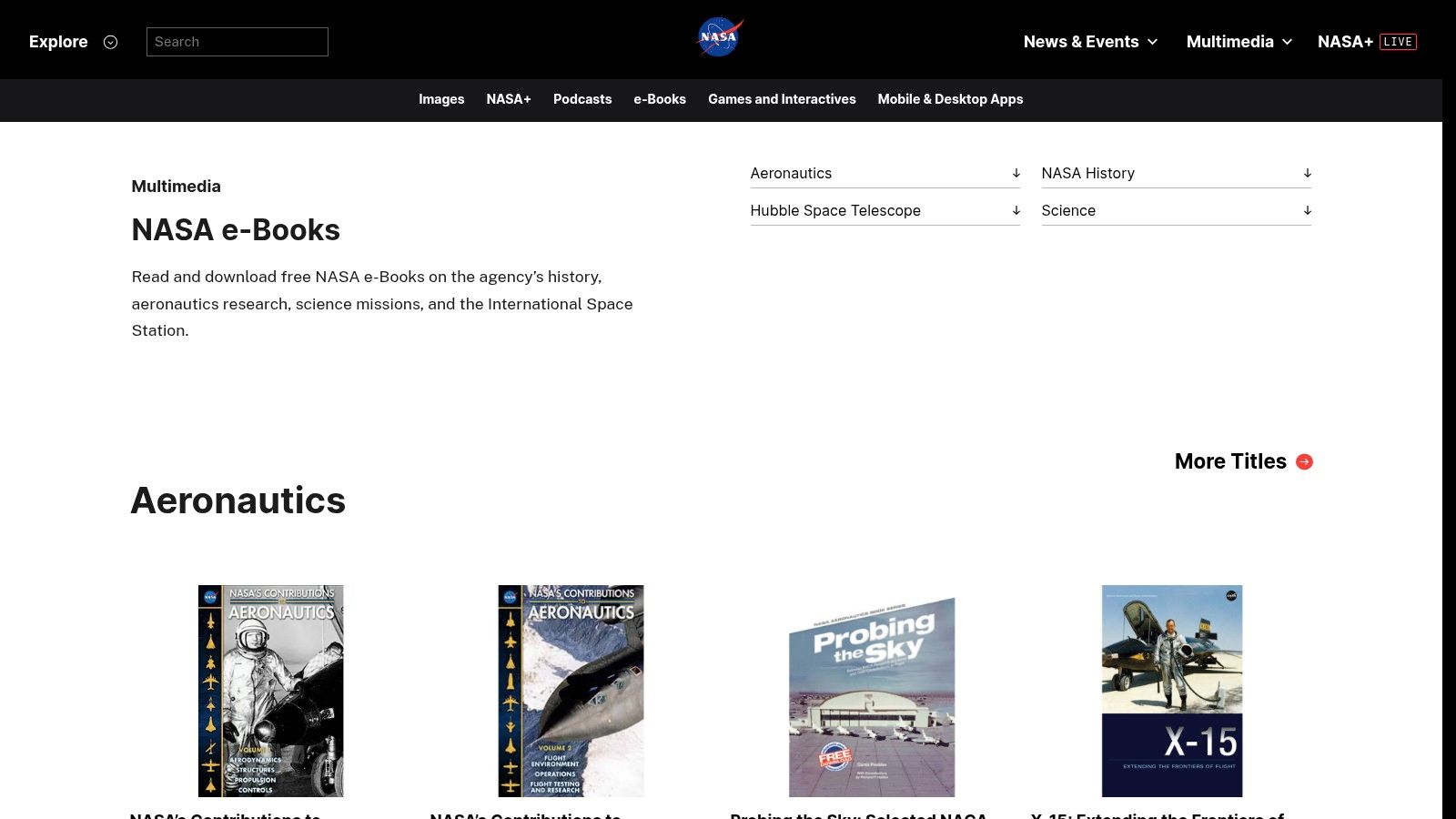Open the Images tab
1456x819 pixels.
tap(441, 99)
